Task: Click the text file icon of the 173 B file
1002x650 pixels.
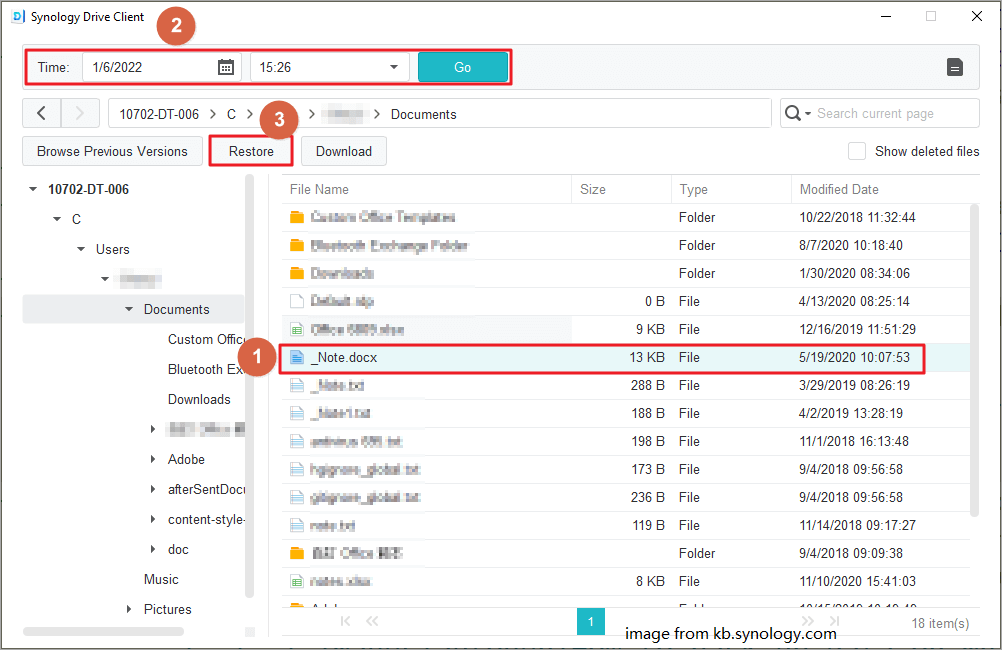Action: point(297,469)
